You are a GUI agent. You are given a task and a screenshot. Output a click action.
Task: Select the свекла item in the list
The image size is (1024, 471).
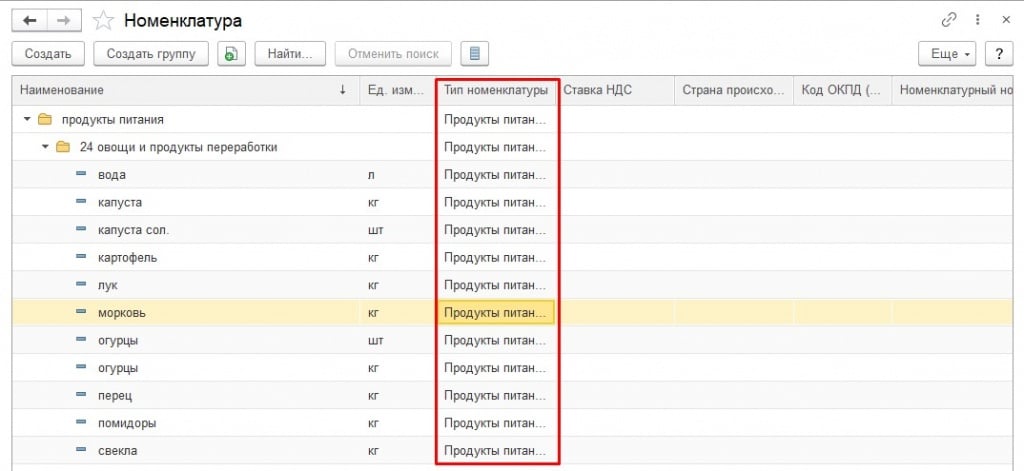118,451
